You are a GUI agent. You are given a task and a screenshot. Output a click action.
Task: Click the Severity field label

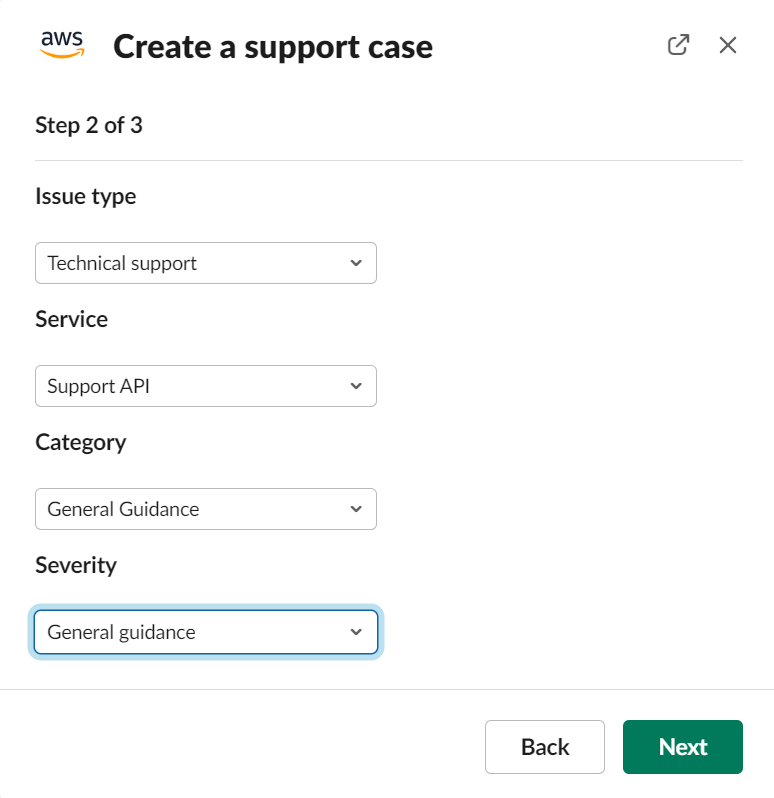click(76, 565)
